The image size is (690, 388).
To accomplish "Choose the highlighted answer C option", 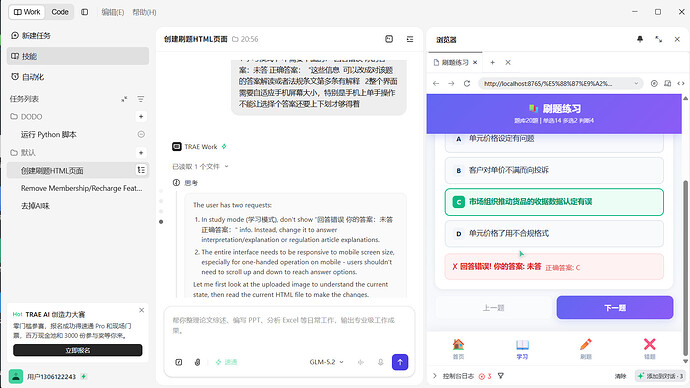I will [x=554, y=202].
